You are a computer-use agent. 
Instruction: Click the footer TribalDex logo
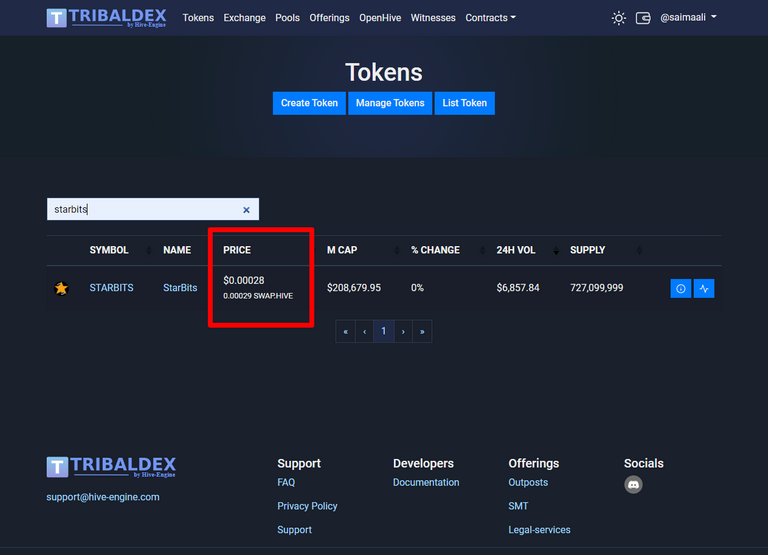tap(111, 467)
